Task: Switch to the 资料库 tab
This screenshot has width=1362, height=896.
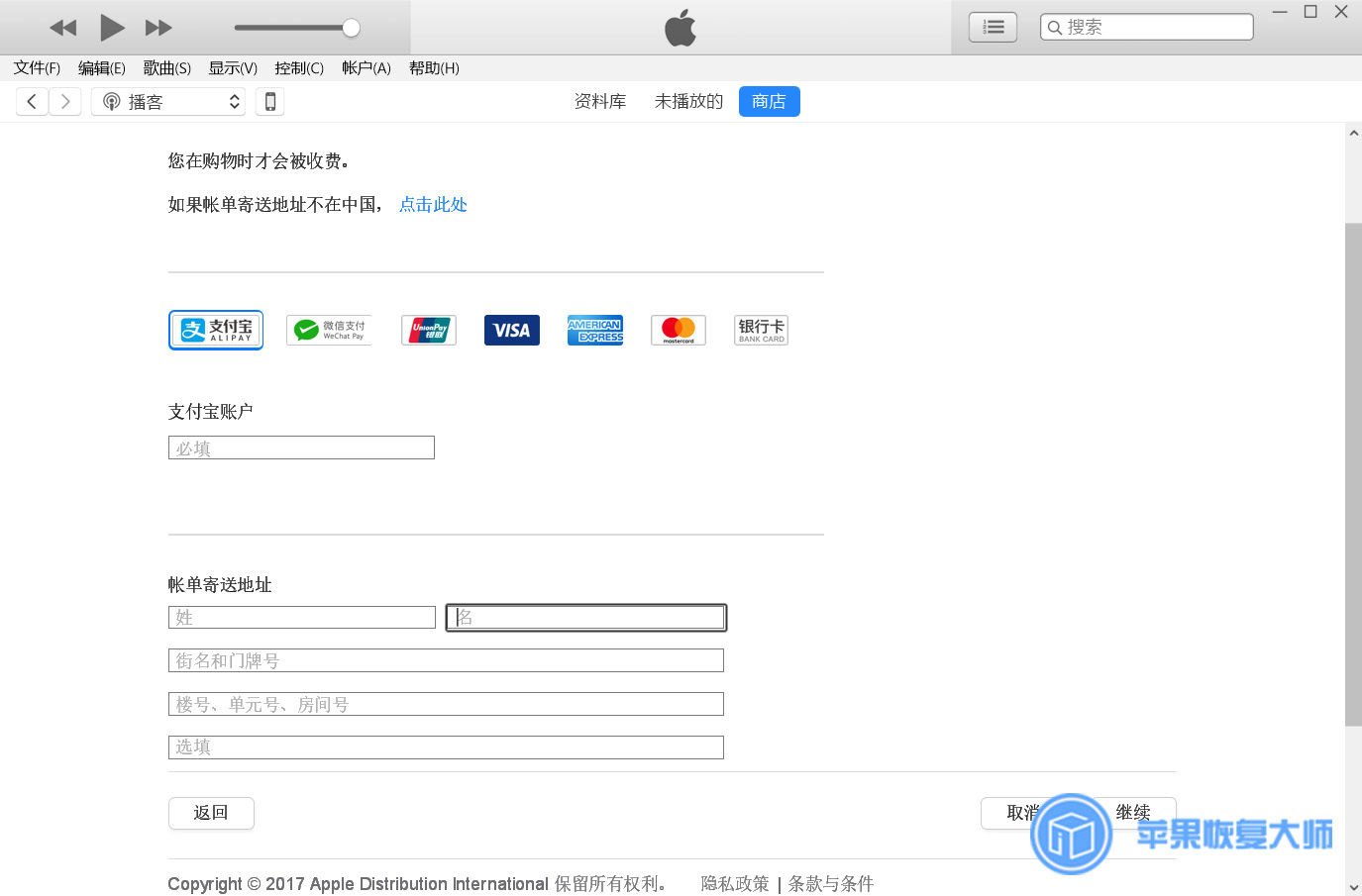Action: point(599,101)
